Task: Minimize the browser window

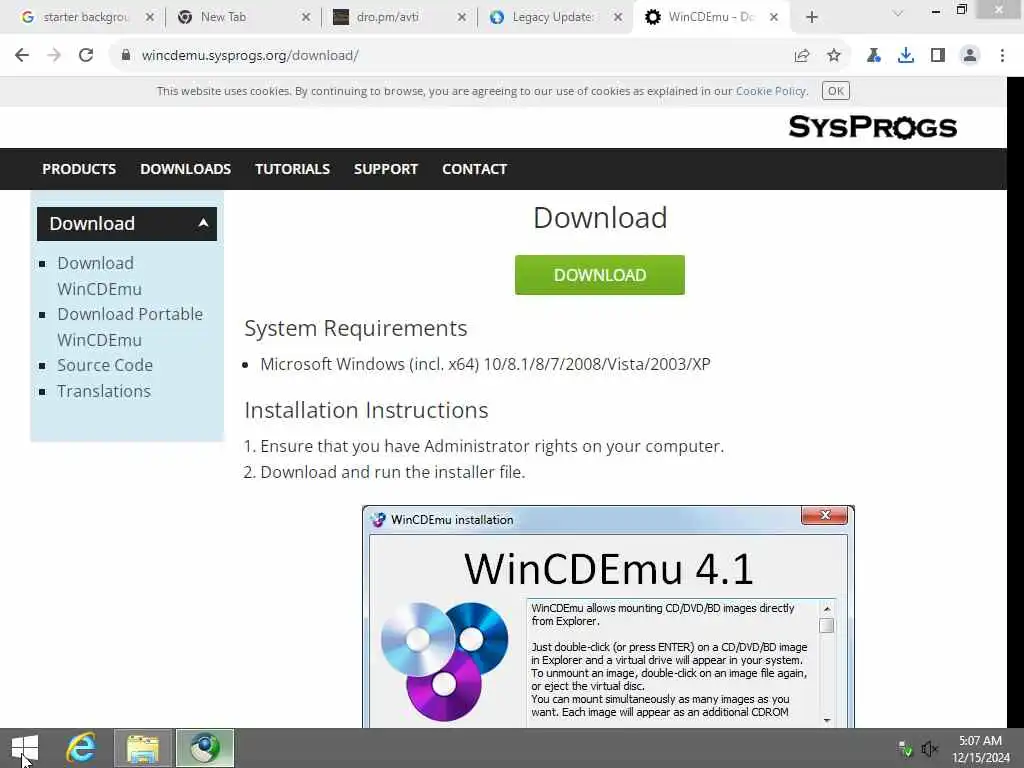Action: [x=935, y=10]
